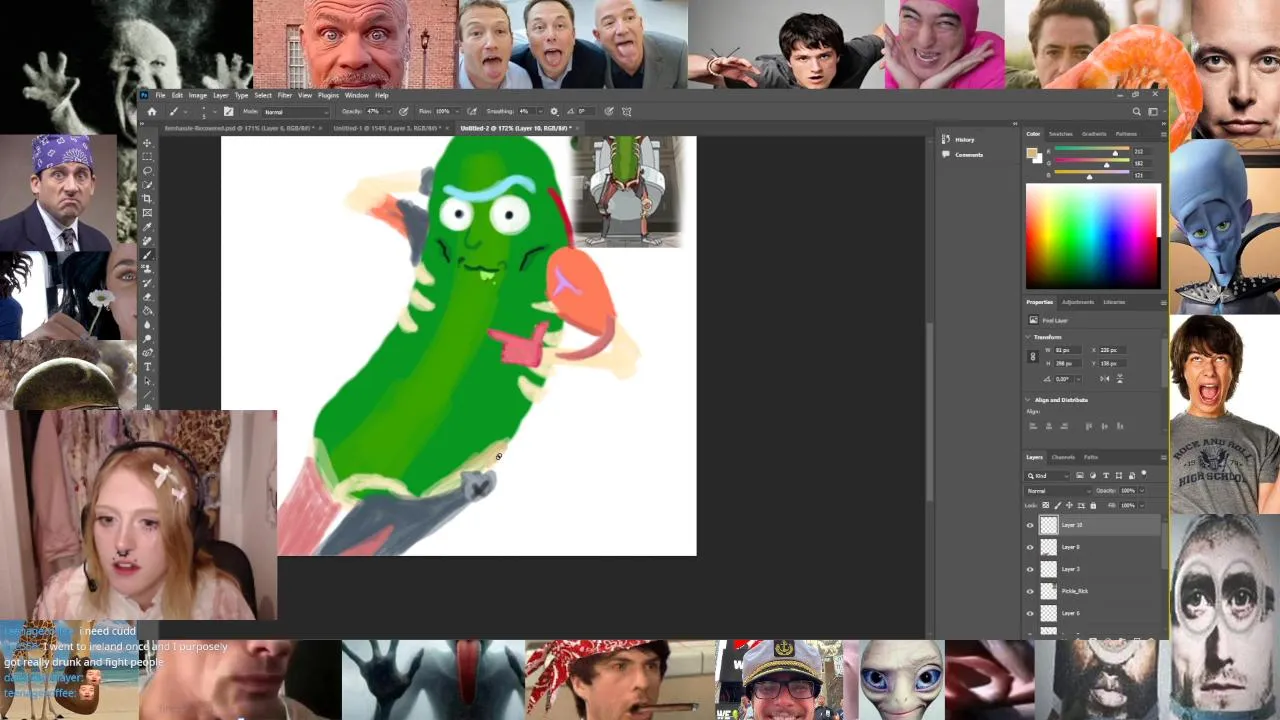Viewport: 1280px width, 720px height.
Task: Toggle symmetry paint butterfly icon
Action: (627, 111)
